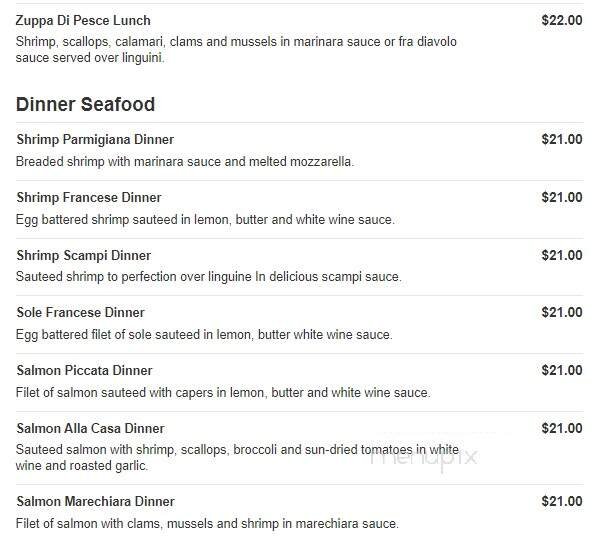This screenshot has width=603, height=540.
Task: Select the $22.00 price for Zuppa Di Pesce
Action: (x=561, y=20)
